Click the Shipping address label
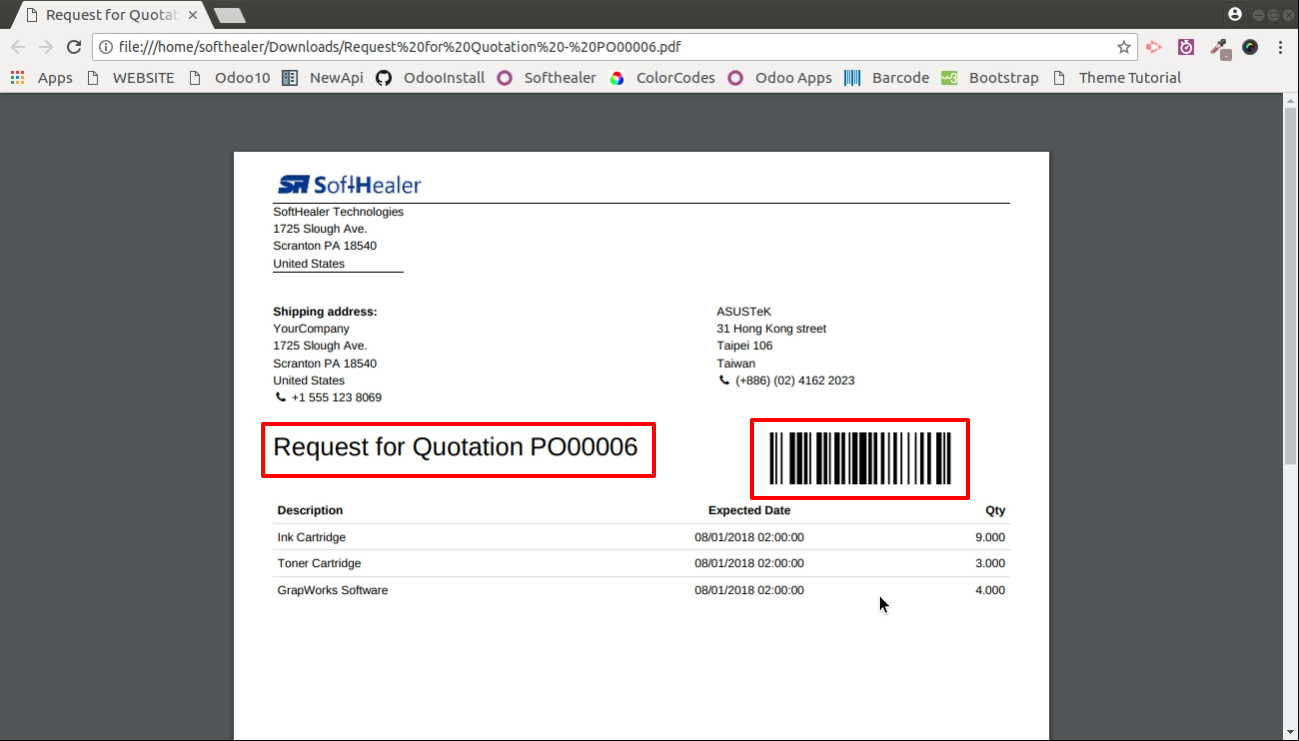This screenshot has width=1299, height=741. click(325, 311)
